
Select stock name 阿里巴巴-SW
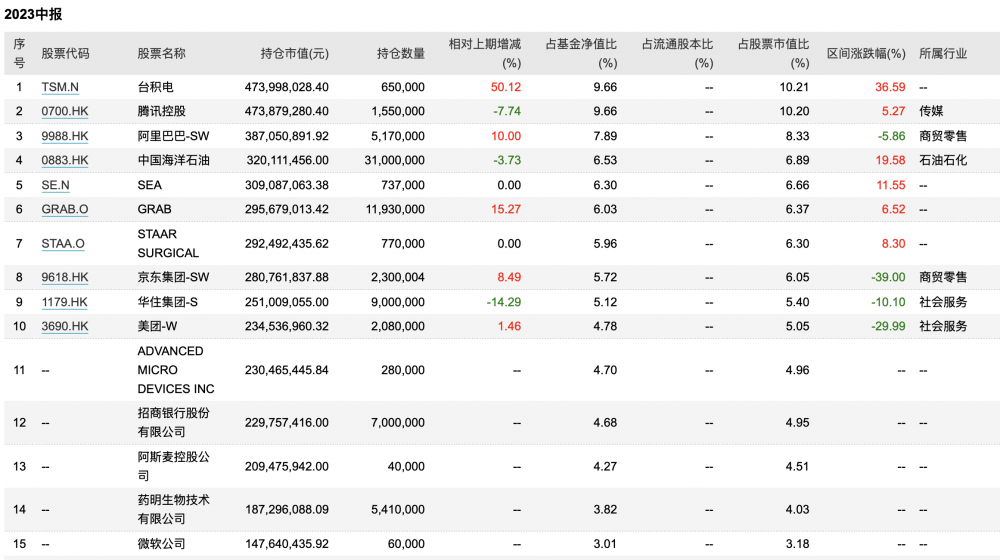[x=173, y=136]
